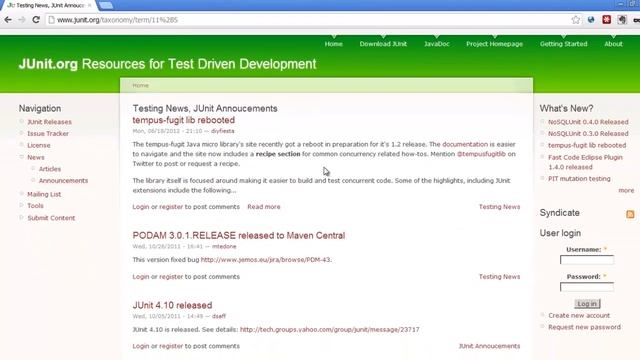The width and height of the screenshot is (640, 360).
Task: Open Download JUnit menu item
Action: click(x=383, y=44)
